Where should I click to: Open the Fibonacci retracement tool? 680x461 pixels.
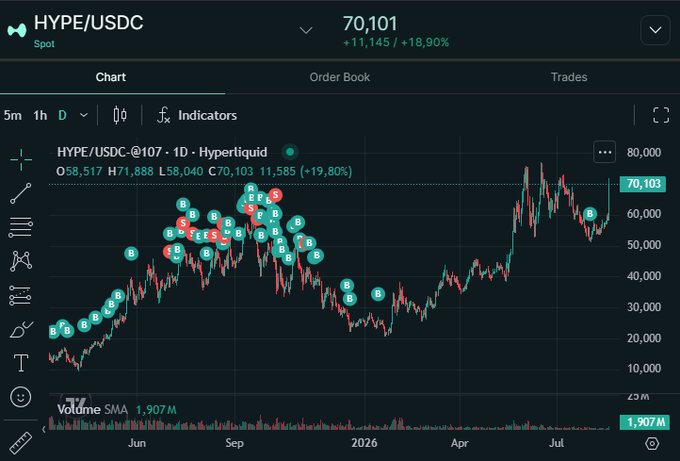(x=20, y=227)
